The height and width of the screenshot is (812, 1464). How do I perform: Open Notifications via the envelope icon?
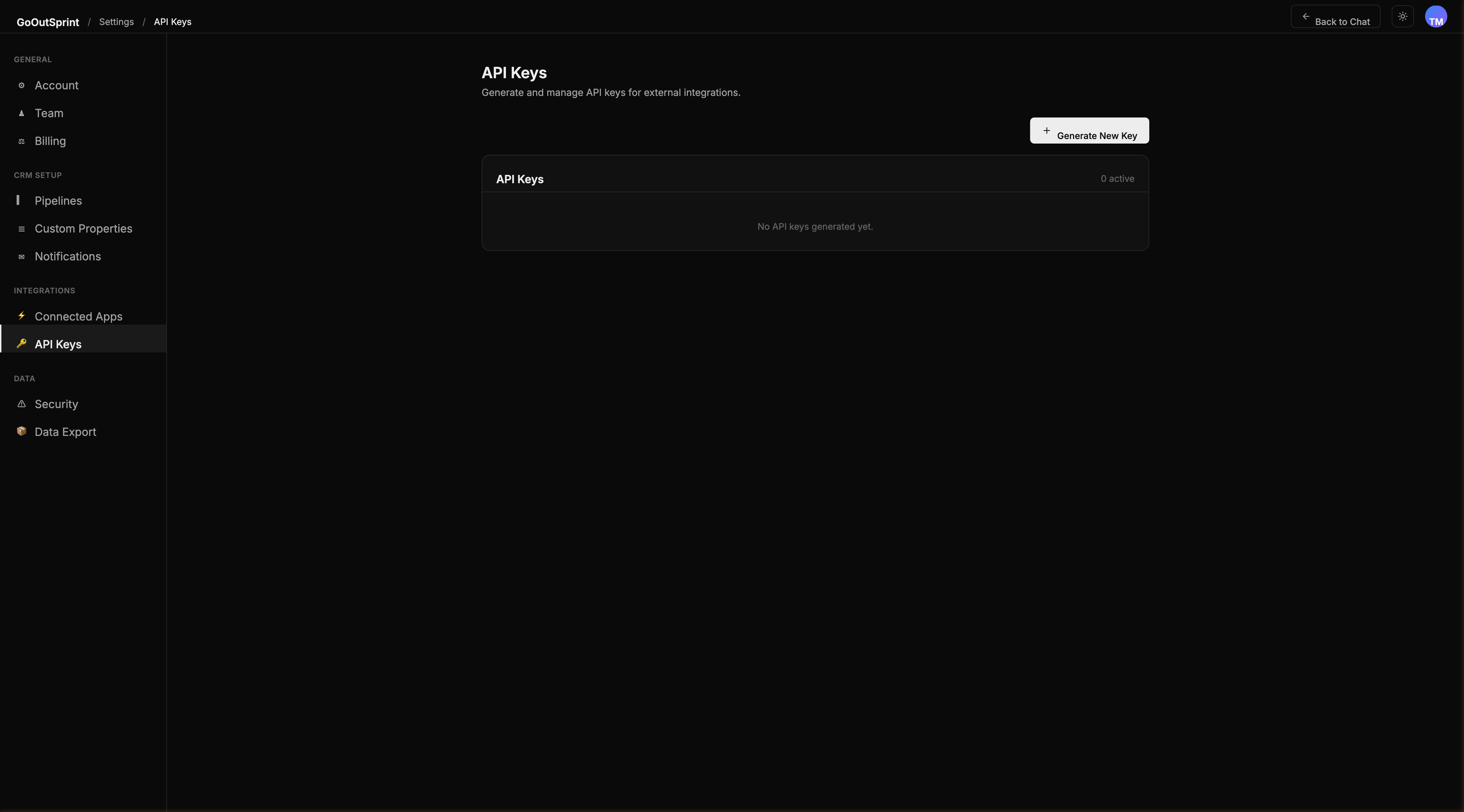22,256
